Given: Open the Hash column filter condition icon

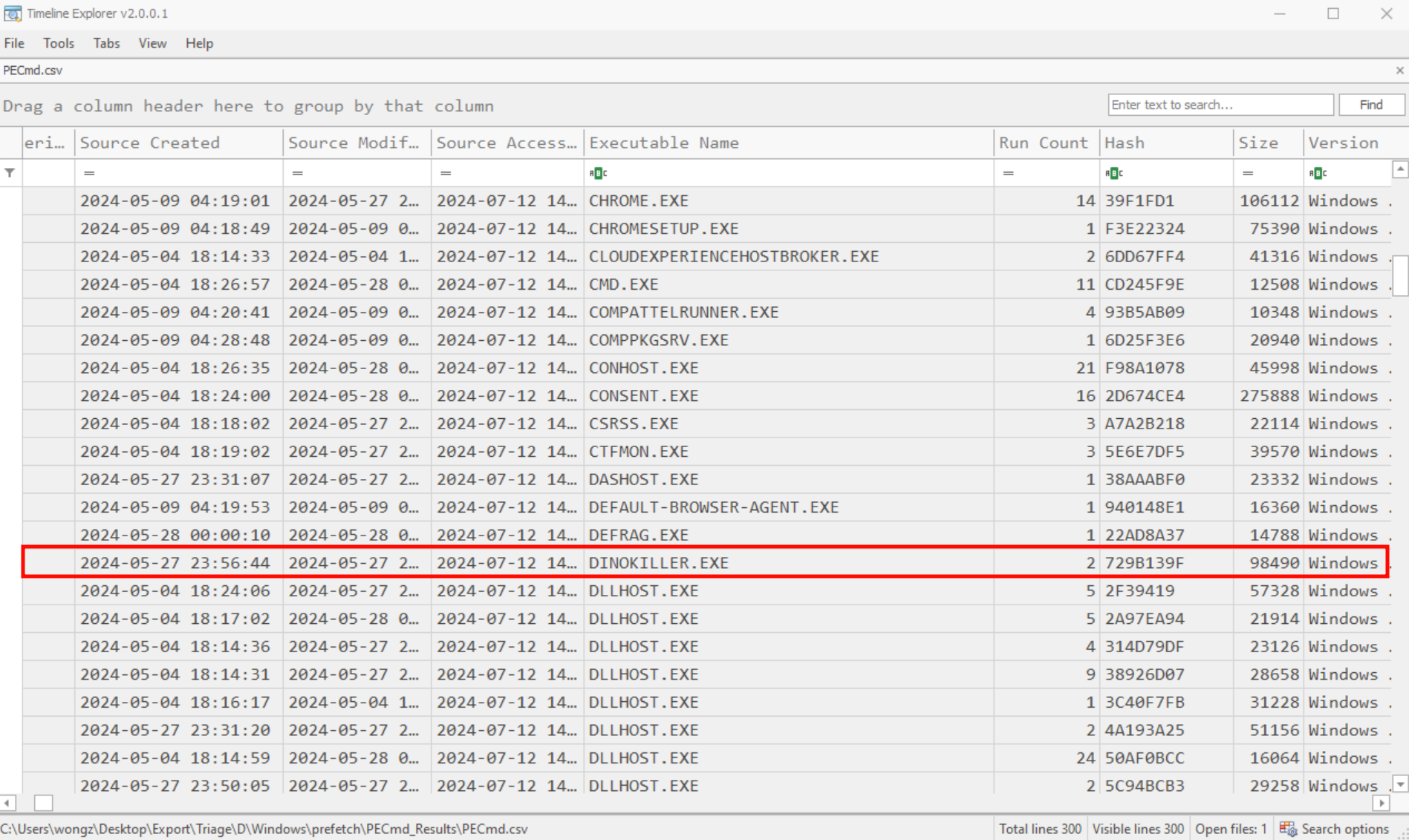Looking at the screenshot, I should tap(1114, 173).
